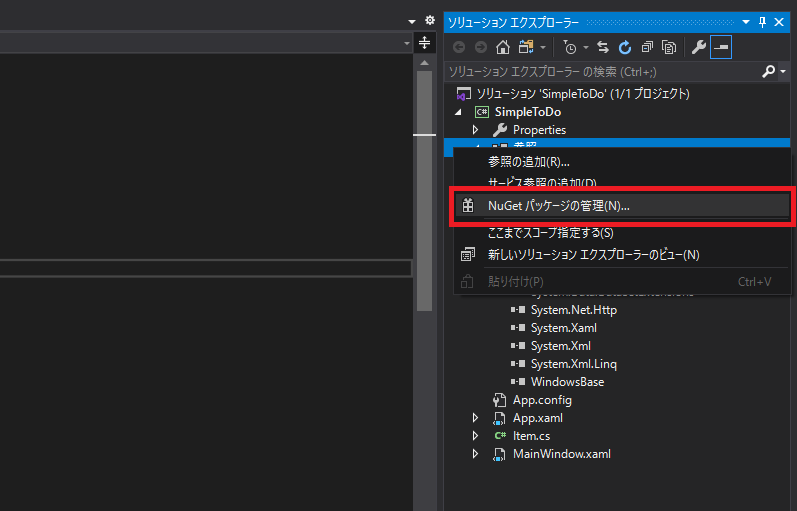Click the Refresh icon in Solution Explorer
This screenshot has height=511, width=797.
tap(625, 47)
